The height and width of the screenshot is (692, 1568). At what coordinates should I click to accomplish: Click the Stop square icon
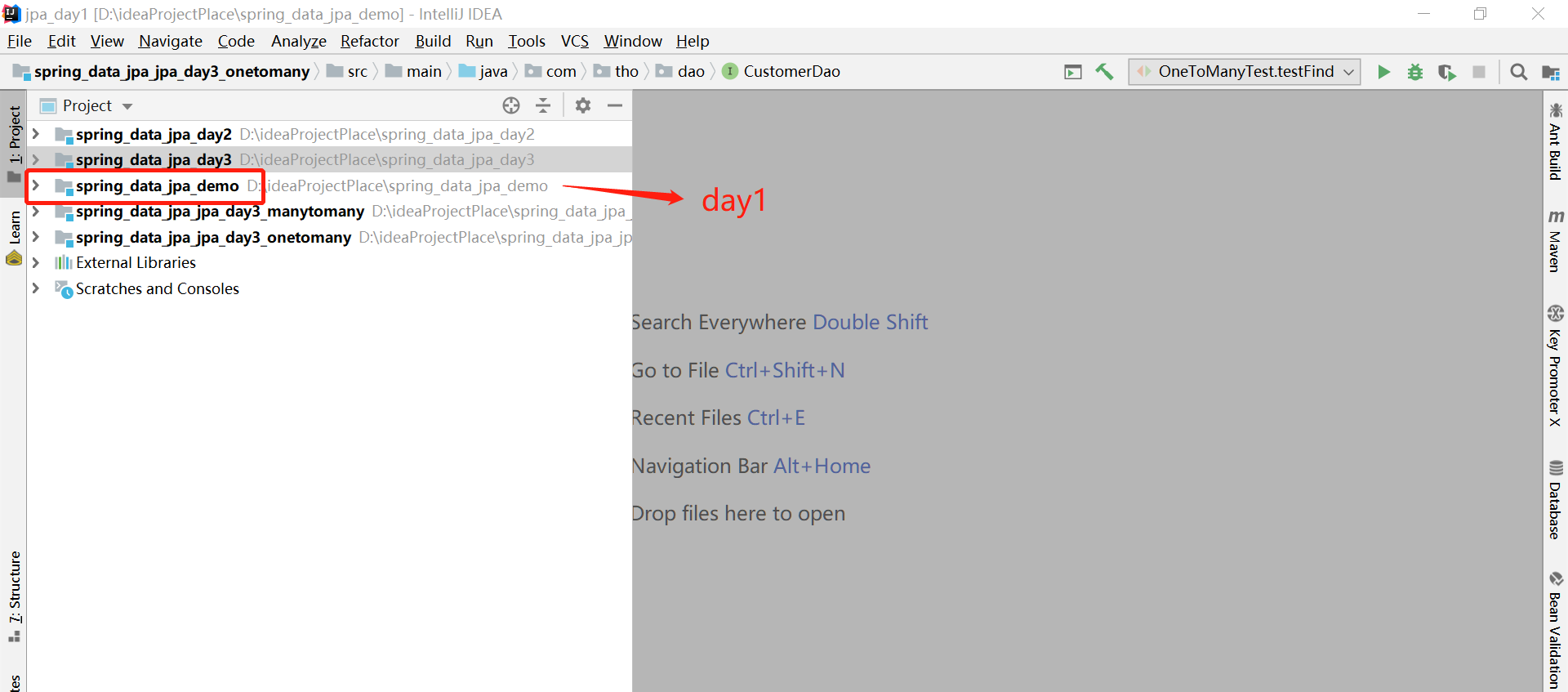(x=1479, y=72)
